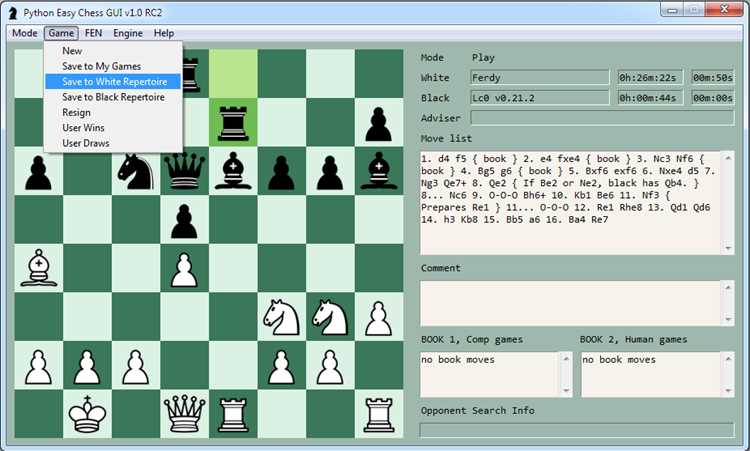
Task: Choose Save to White Repertoire
Action: (113, 82)
